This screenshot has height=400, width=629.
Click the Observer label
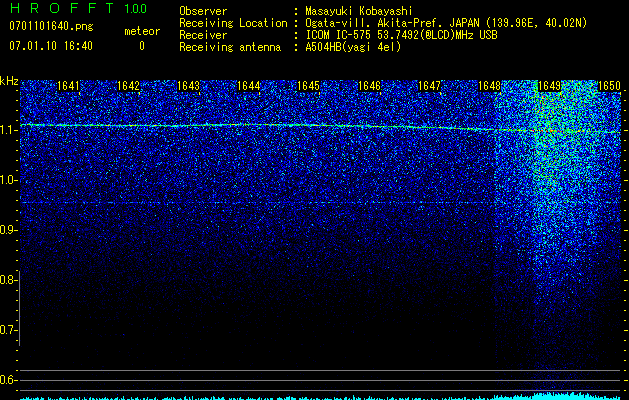[203, 11]
